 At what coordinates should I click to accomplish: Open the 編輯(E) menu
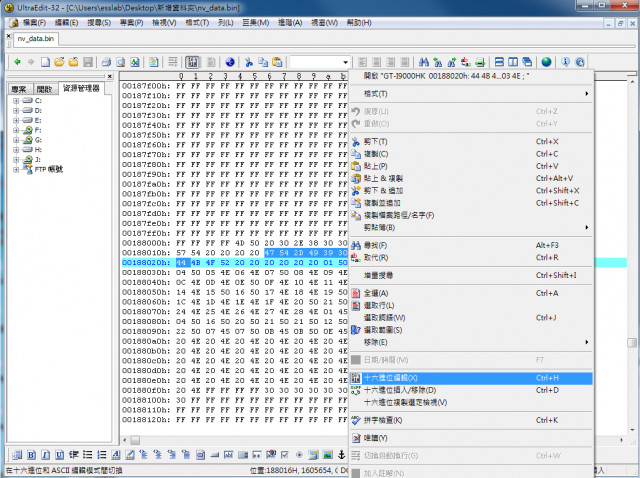[x=67, y=22]
